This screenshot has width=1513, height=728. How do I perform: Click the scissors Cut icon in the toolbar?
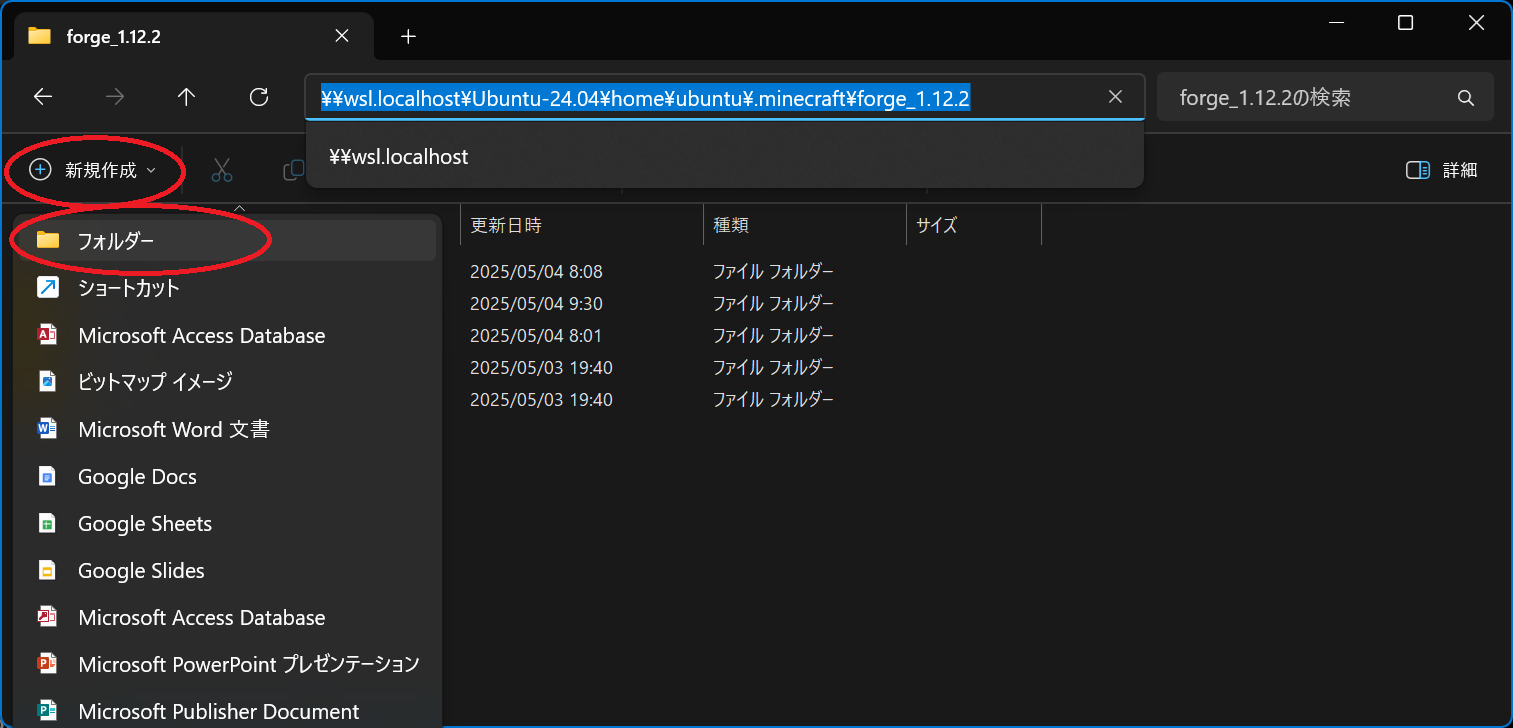click(x=222, y=170)
